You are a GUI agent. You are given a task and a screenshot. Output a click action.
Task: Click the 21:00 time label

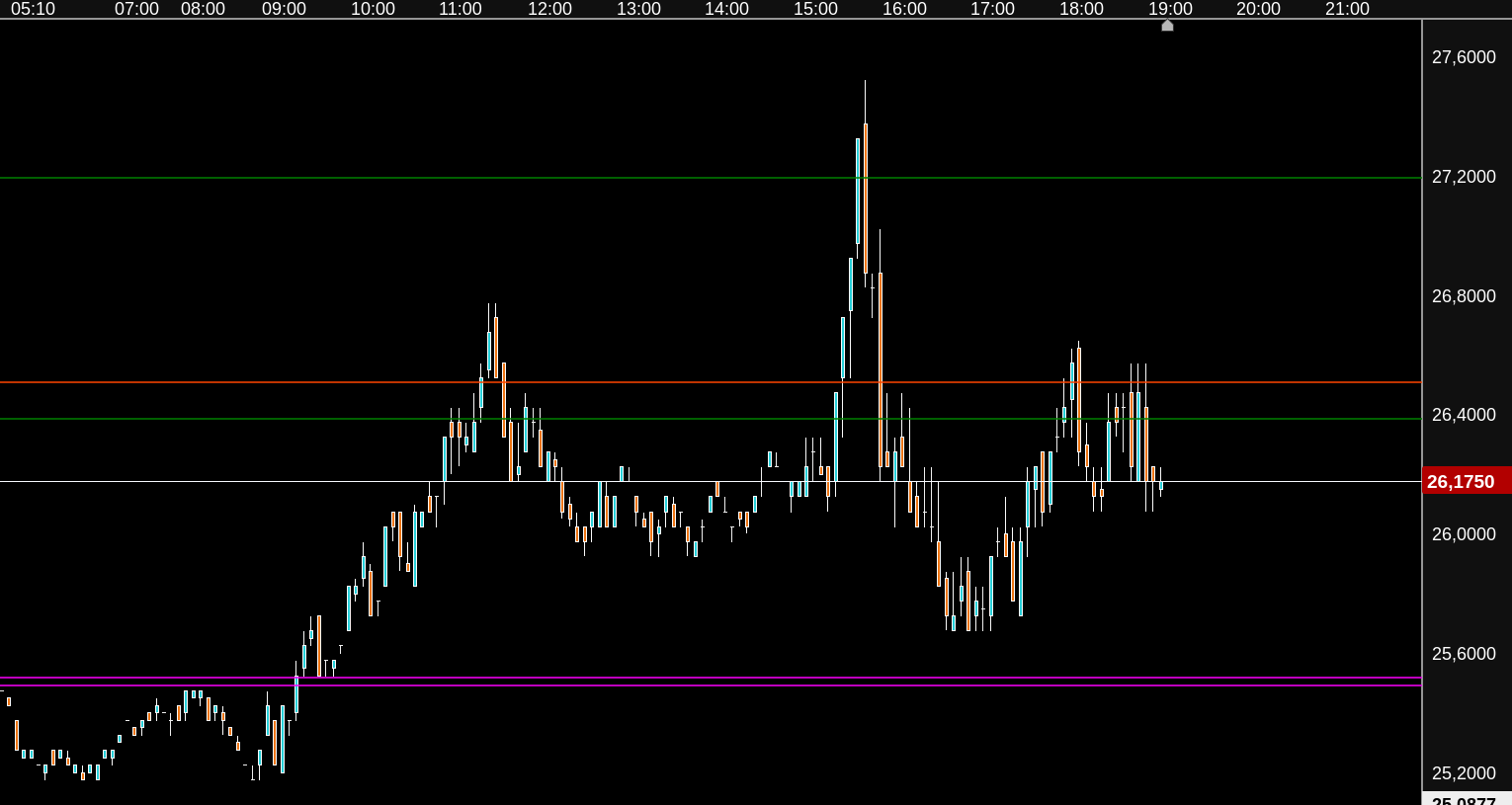[1347, 9]
